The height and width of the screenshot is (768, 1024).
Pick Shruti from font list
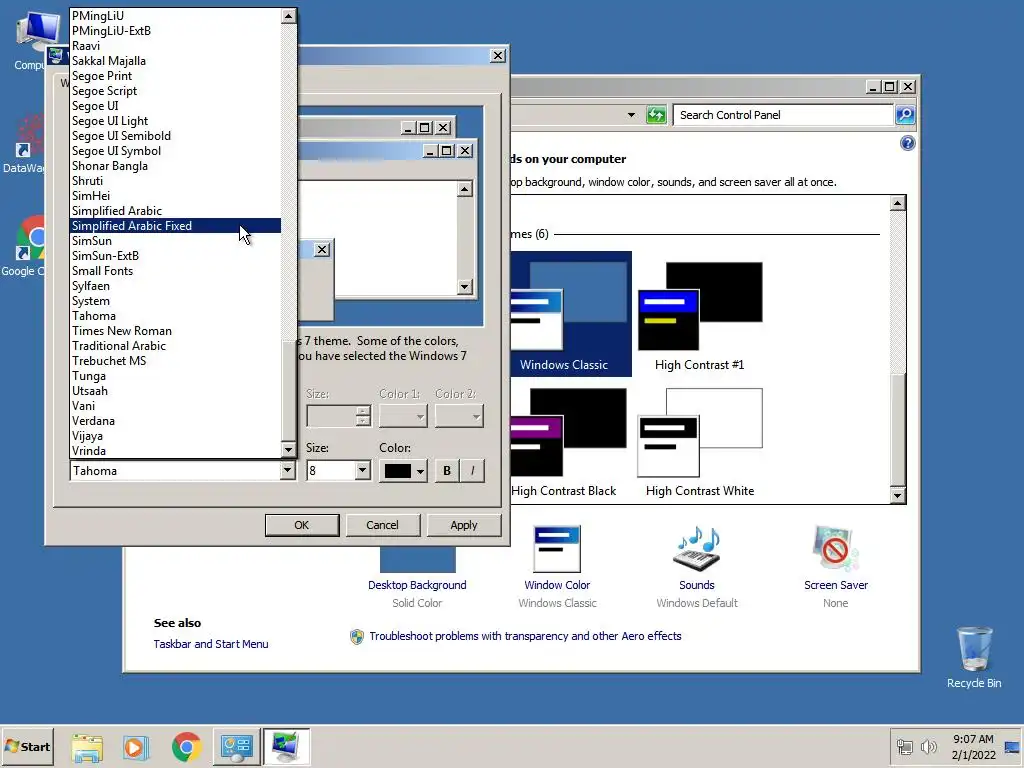(175, 181)
